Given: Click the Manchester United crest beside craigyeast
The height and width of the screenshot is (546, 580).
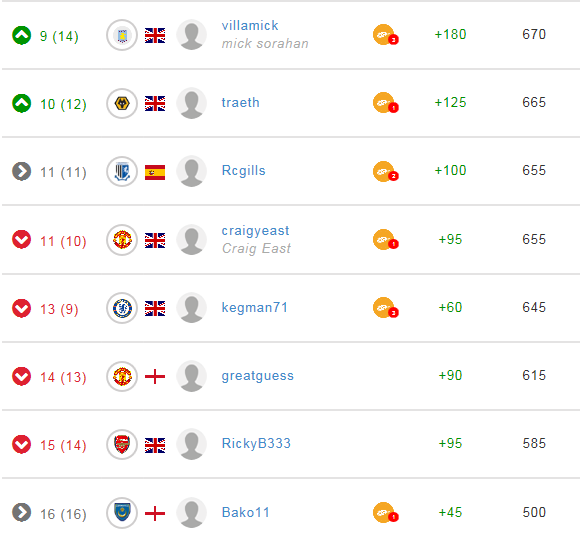Looking at the screenshot, I should 122,240.
